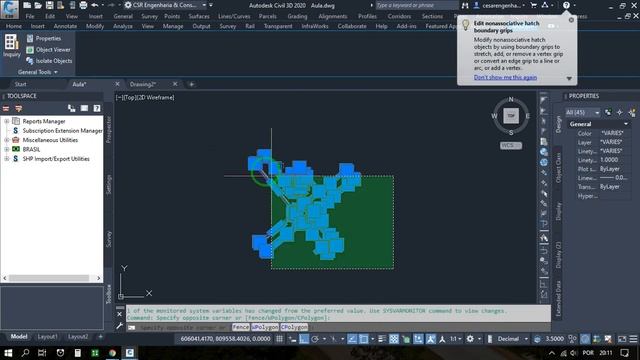Viewport: 640px width, 360px height.
Task: Toggle the drawing grid display in status bar
Action: (279, 339)
